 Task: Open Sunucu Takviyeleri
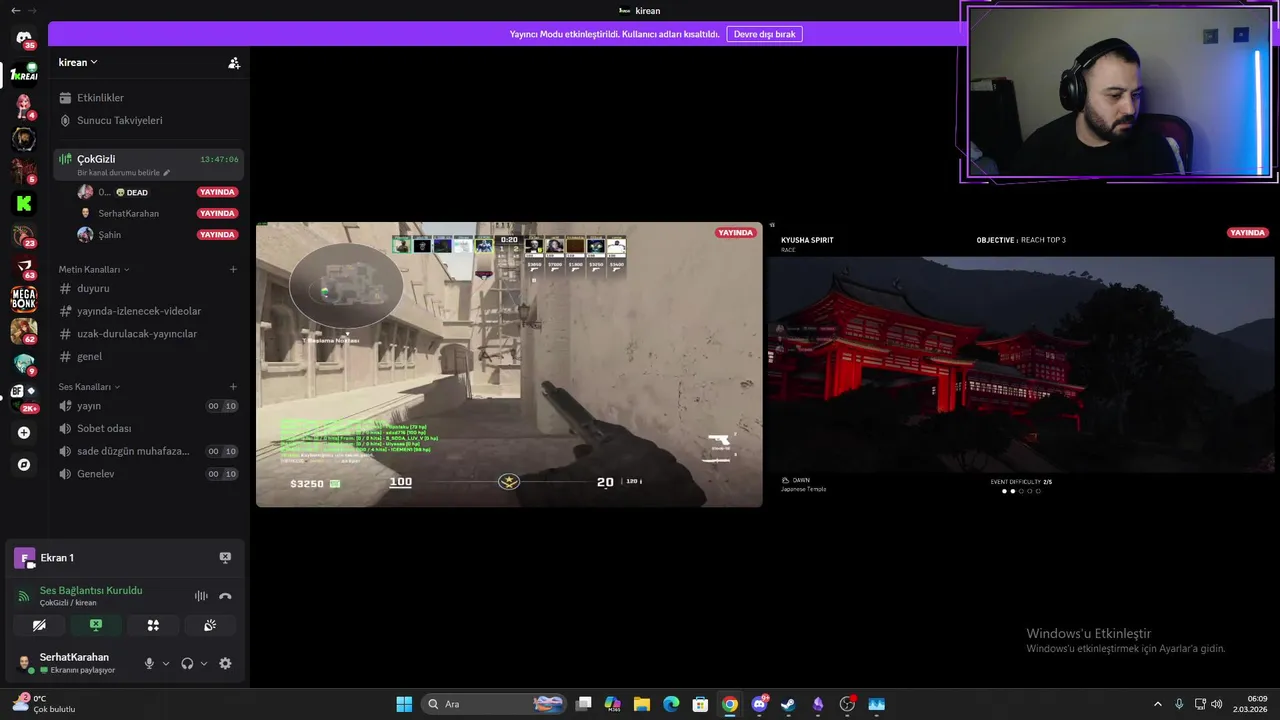[148, 120]
